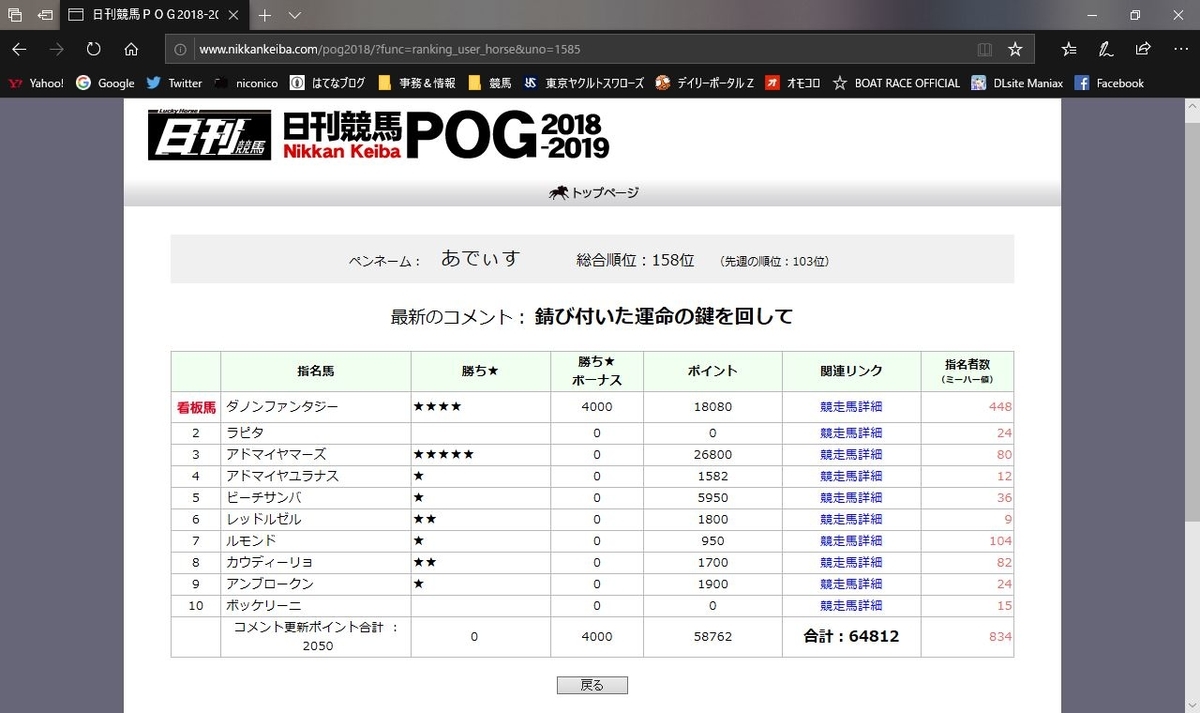Click the ポイント column header

tap(712, 371)
